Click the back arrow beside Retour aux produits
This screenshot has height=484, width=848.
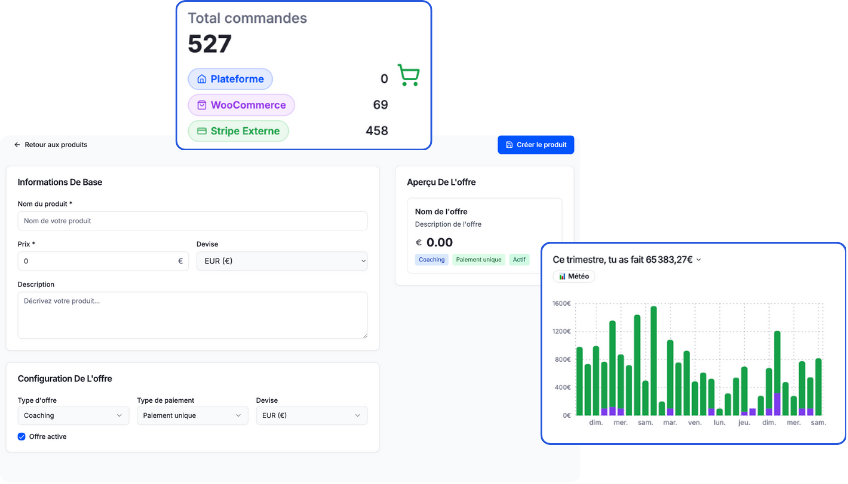point(17,145)
